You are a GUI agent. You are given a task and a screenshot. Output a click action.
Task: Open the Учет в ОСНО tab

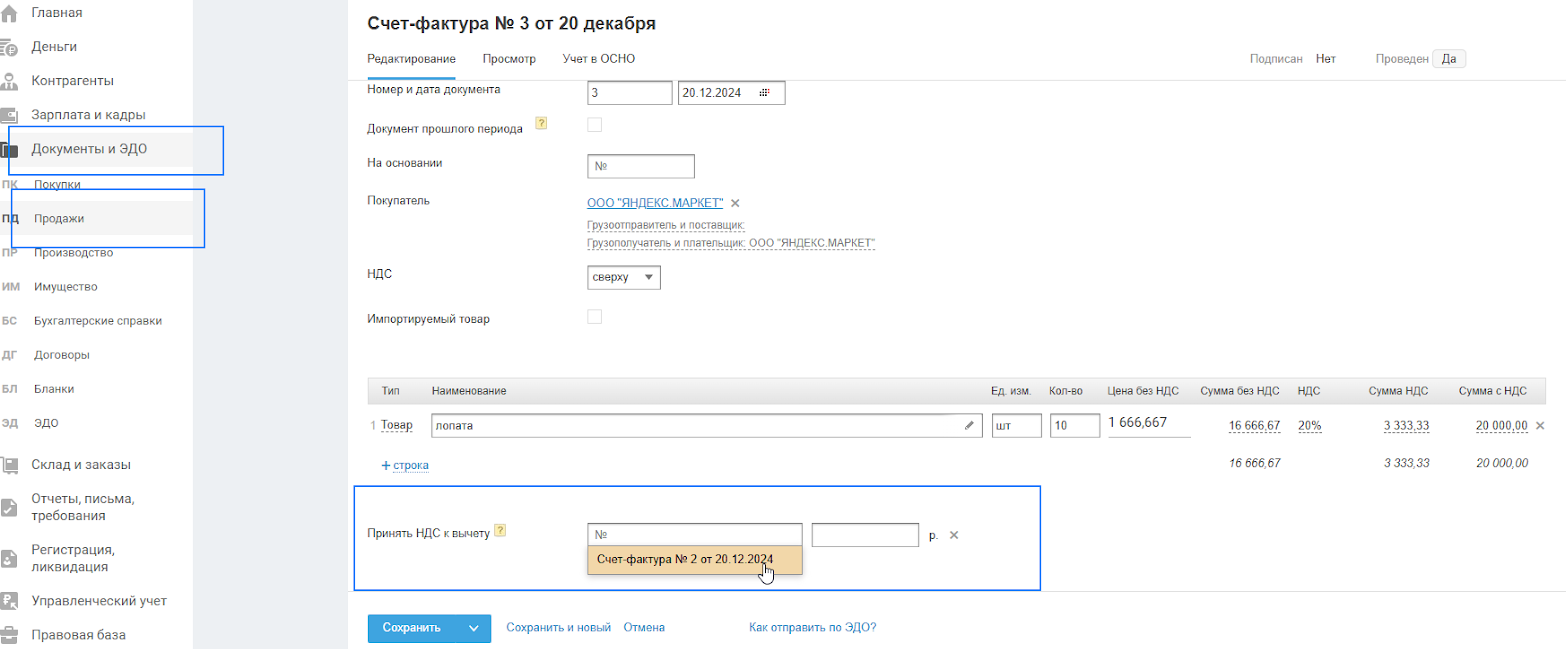[598, 59]
